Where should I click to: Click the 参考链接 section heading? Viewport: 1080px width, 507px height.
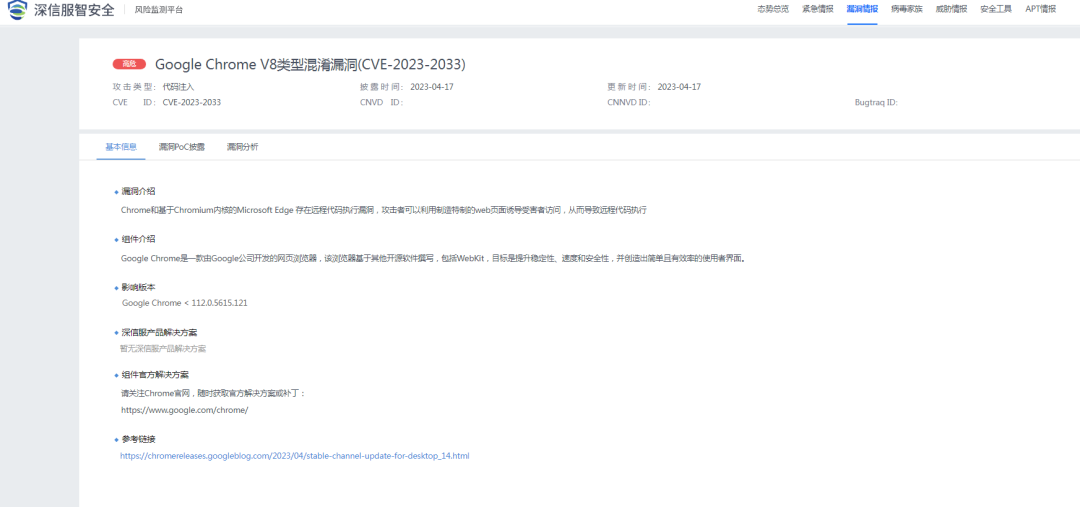coord(138,439)
